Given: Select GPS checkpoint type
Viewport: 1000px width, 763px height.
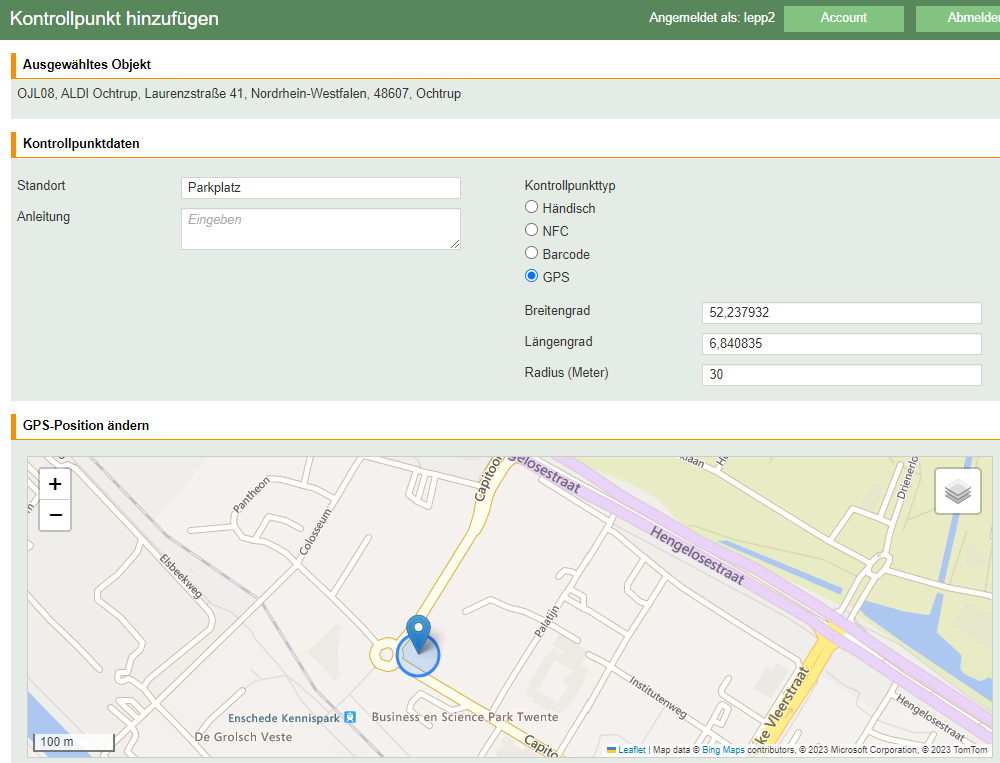Looking at the screenshot, I should point(532,277).
